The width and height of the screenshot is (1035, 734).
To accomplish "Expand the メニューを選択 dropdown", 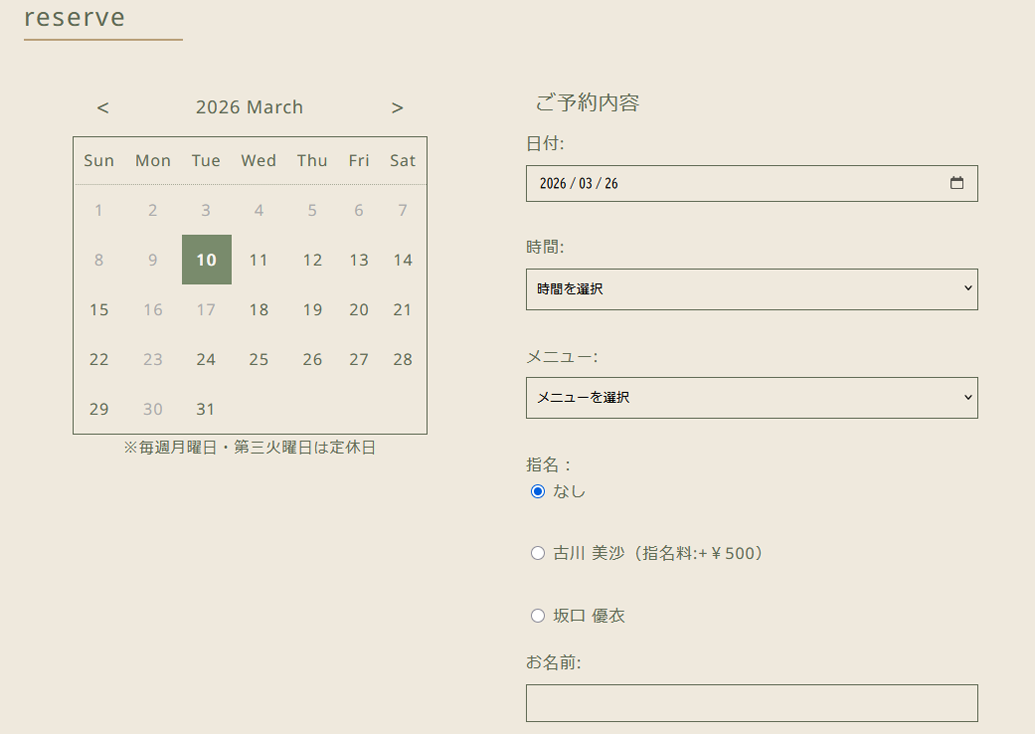I will click(x=751, y=397).
